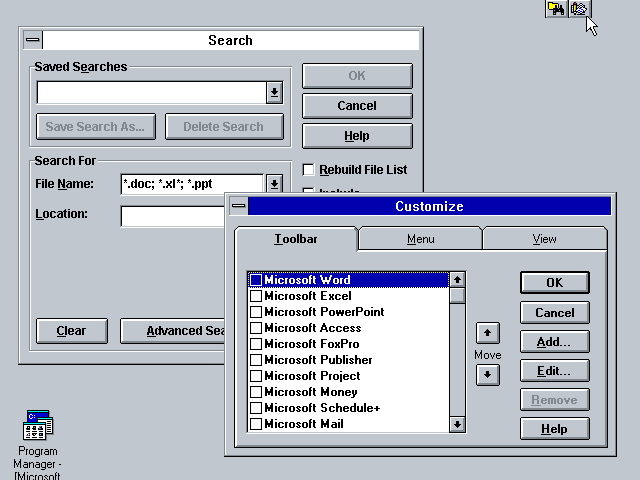Image resolution: width=640 pixels, height=480 pixels.
Task: Enable the Microsoft Project checkbox
Action: click(x=256, y=376)
